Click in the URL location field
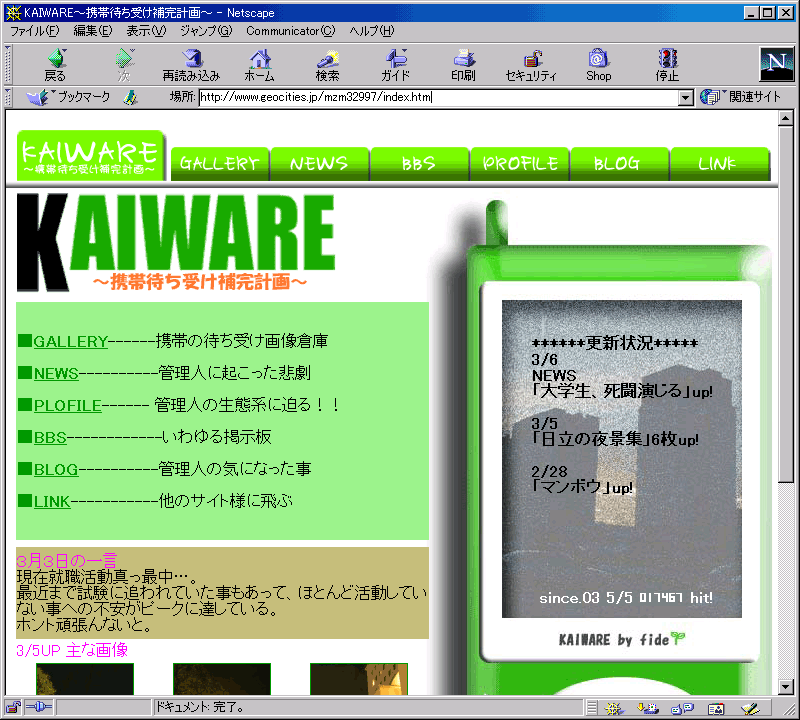The width and height of the screenshot is (800, 720). 439,97
